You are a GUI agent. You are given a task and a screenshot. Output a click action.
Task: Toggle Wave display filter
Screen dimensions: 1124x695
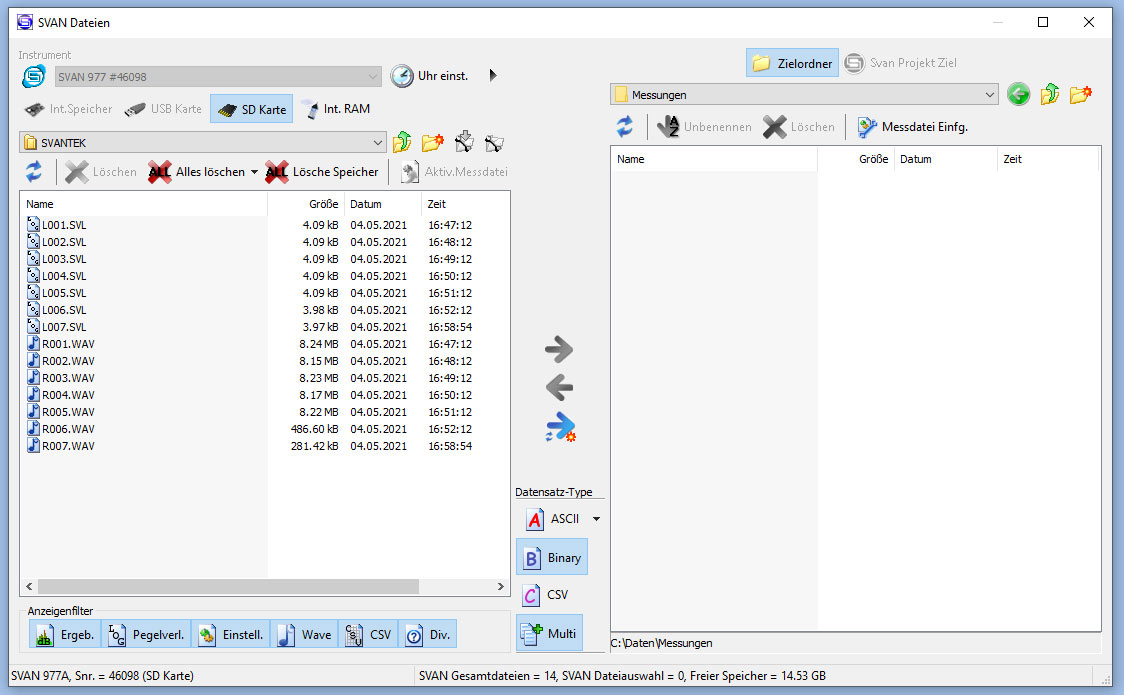(x=305, y=635)
